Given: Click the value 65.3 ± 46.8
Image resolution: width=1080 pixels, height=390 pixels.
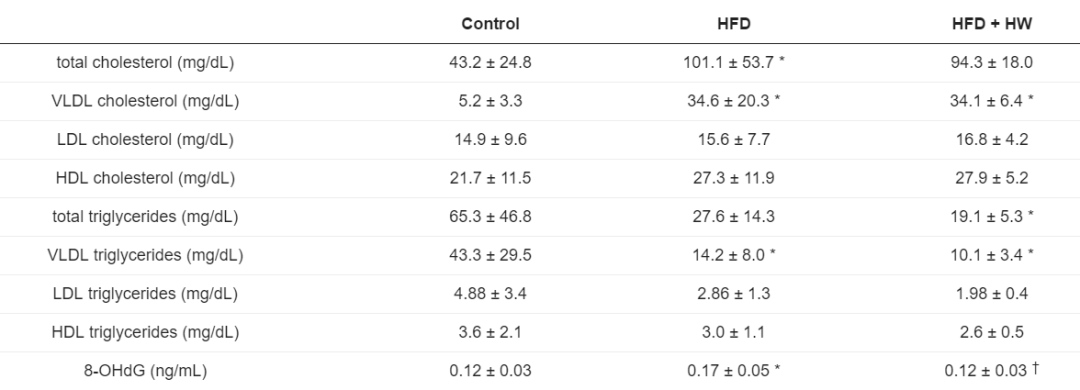Looking at the screenshot, I should coord(490,217).
